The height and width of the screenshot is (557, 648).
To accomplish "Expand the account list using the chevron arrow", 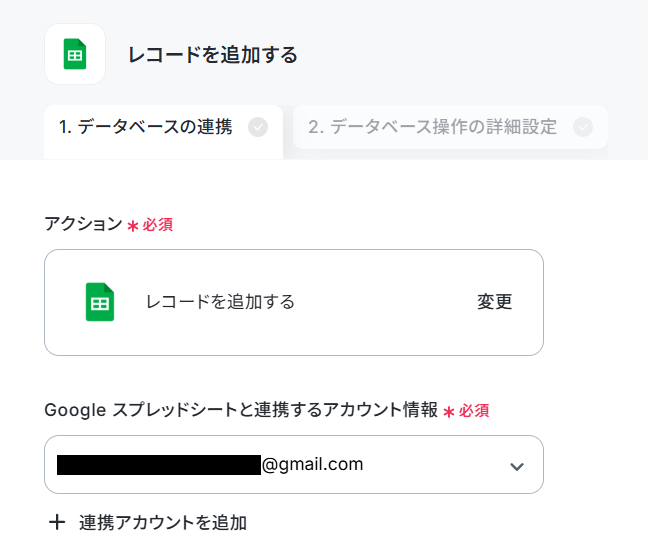I will click(x=517, y=467).
